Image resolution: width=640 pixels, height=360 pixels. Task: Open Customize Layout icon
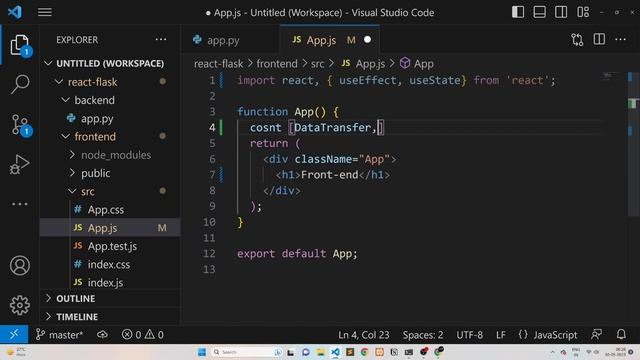pos(583,12)
